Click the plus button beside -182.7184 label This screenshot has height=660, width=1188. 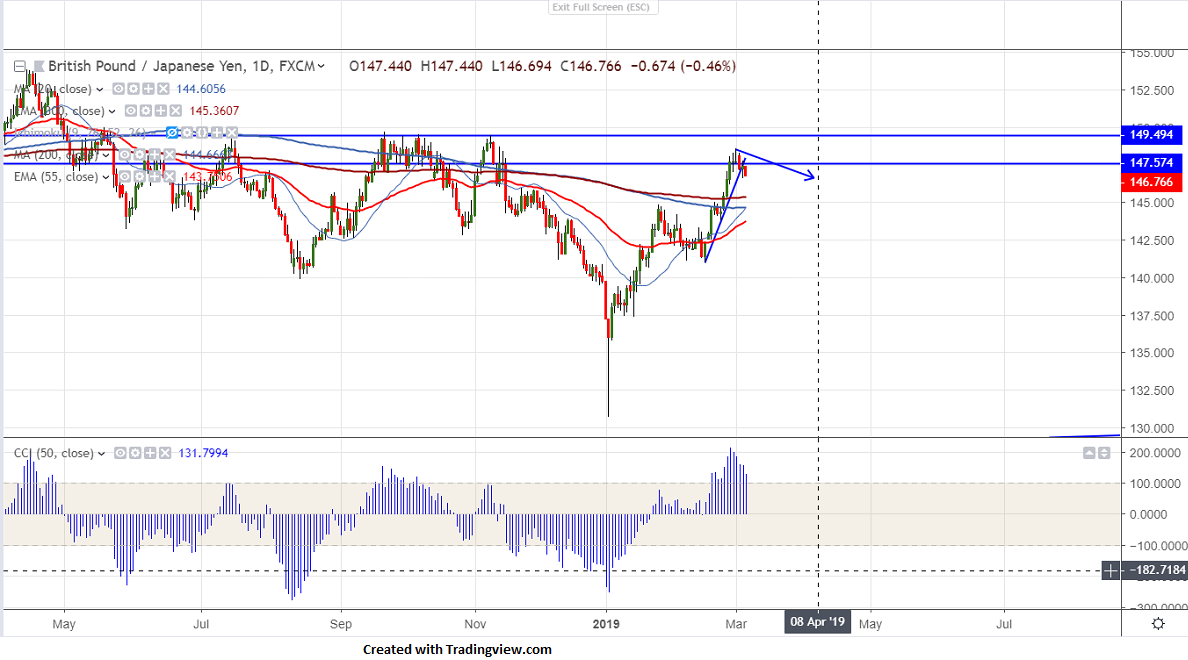pyautogui.click(x=1110, y=570)
